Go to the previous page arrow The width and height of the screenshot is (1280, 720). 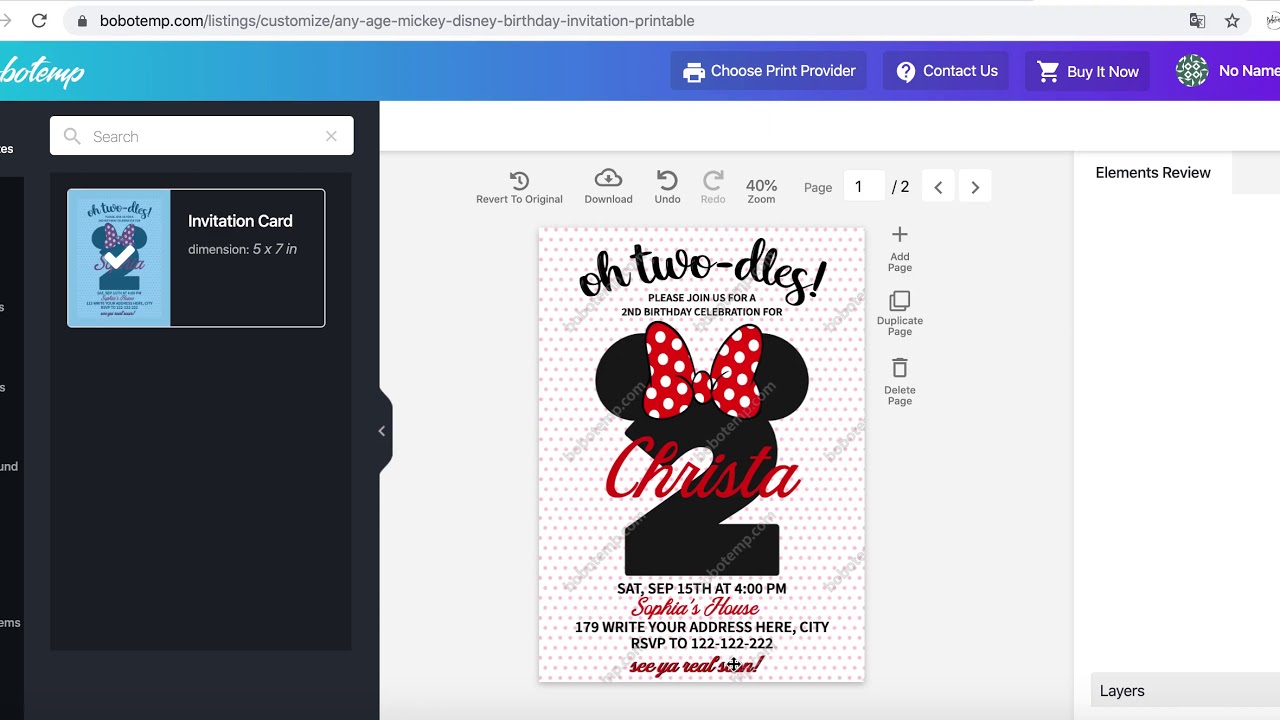(x=938, y=187)
